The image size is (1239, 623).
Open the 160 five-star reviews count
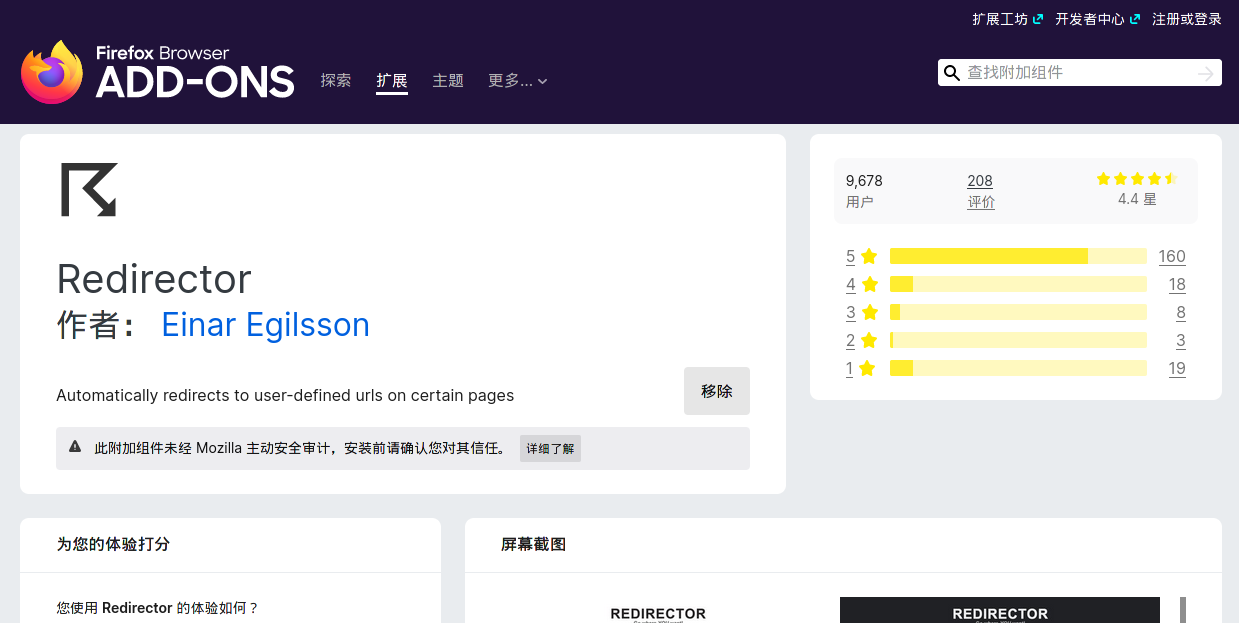coord(1172,256)
